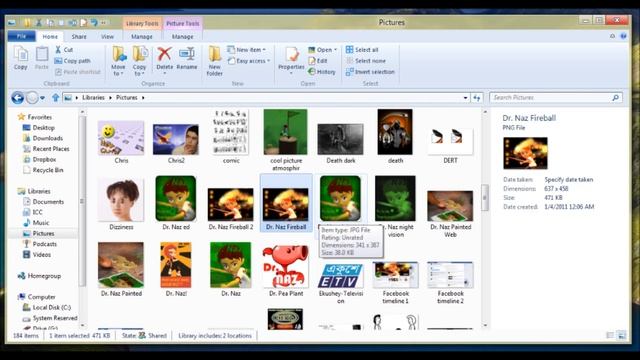Click Invert selection
This screenshot has width=640, height=360.
tap(370, 72)
